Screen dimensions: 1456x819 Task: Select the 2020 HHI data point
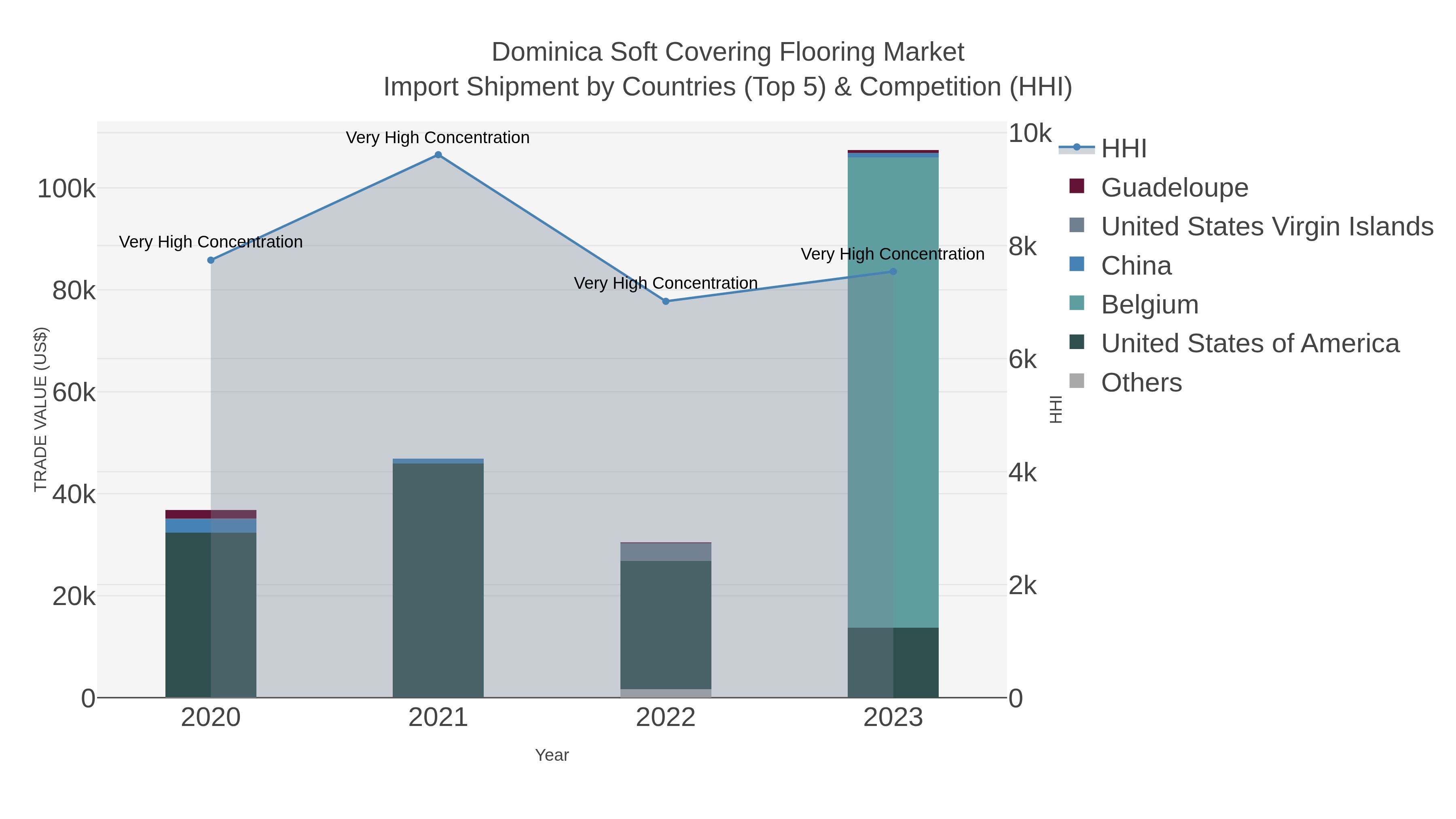(211, 260)
